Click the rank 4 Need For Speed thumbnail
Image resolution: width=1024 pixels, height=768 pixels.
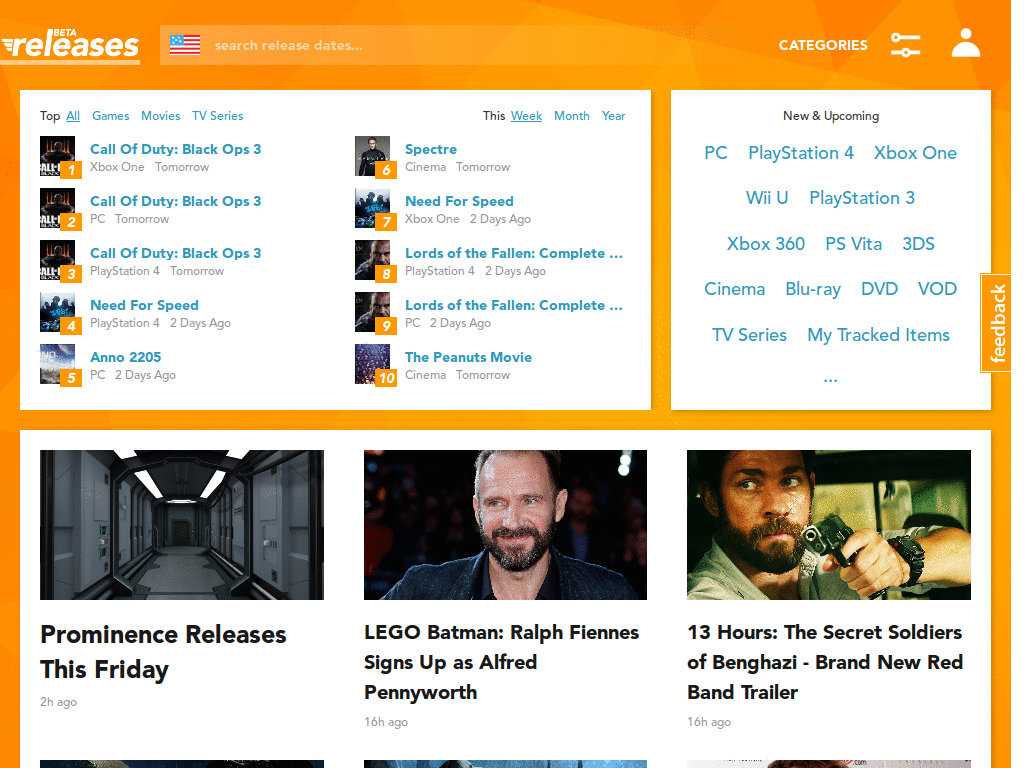point(57,312)
